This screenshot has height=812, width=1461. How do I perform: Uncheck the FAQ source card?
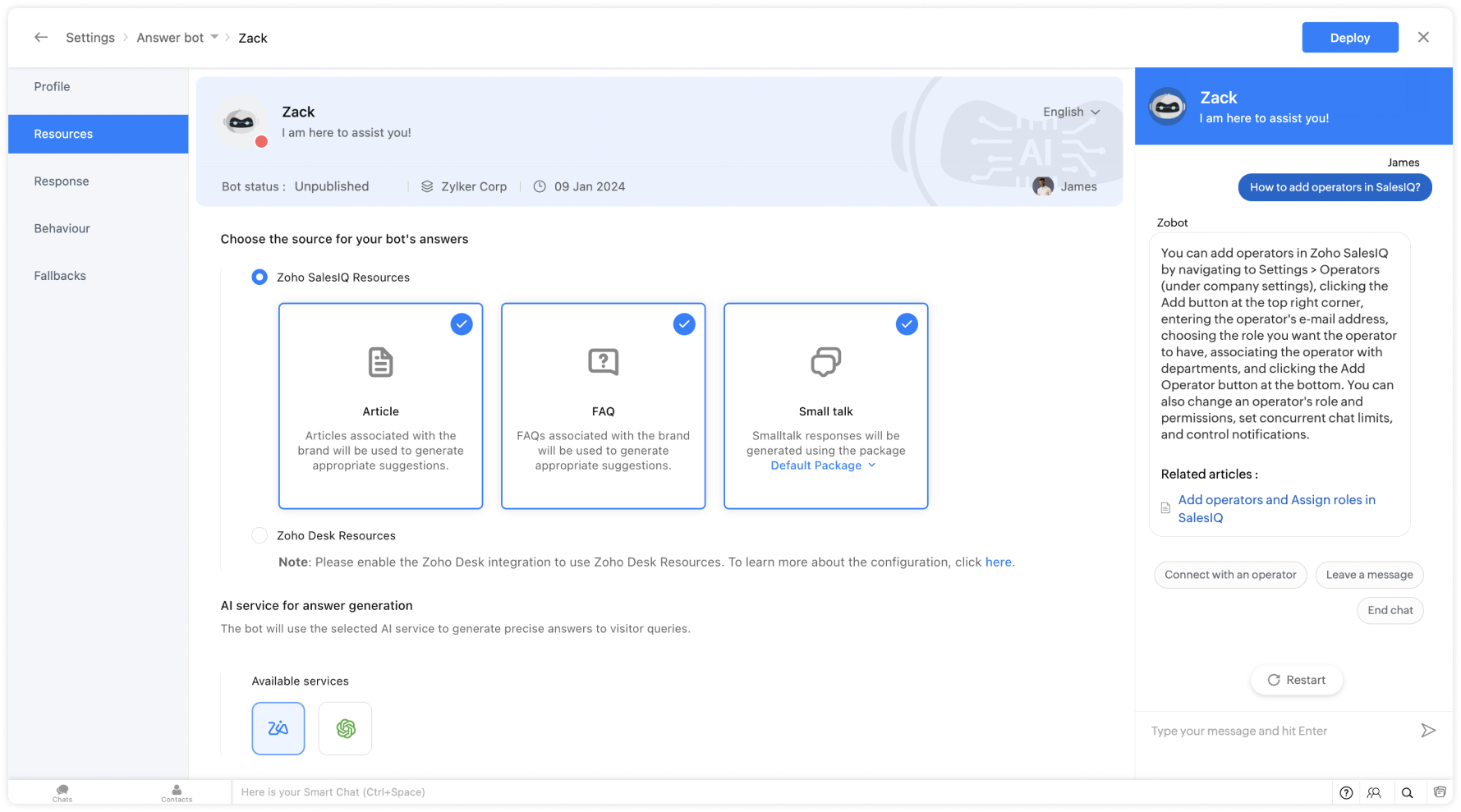coord(684,324)
